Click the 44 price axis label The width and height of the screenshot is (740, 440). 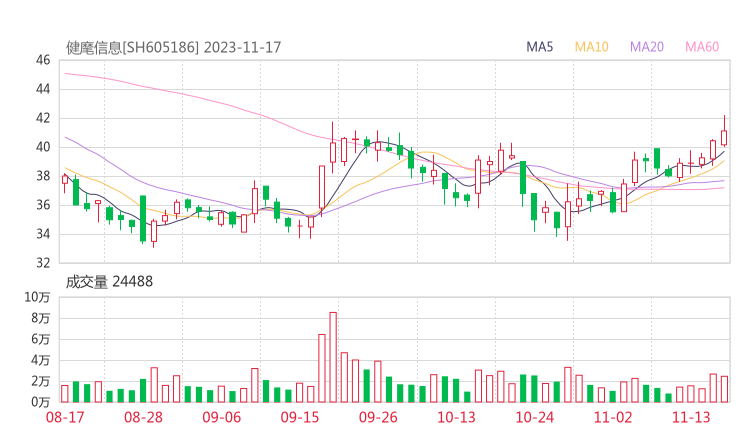tap(43, 89)
